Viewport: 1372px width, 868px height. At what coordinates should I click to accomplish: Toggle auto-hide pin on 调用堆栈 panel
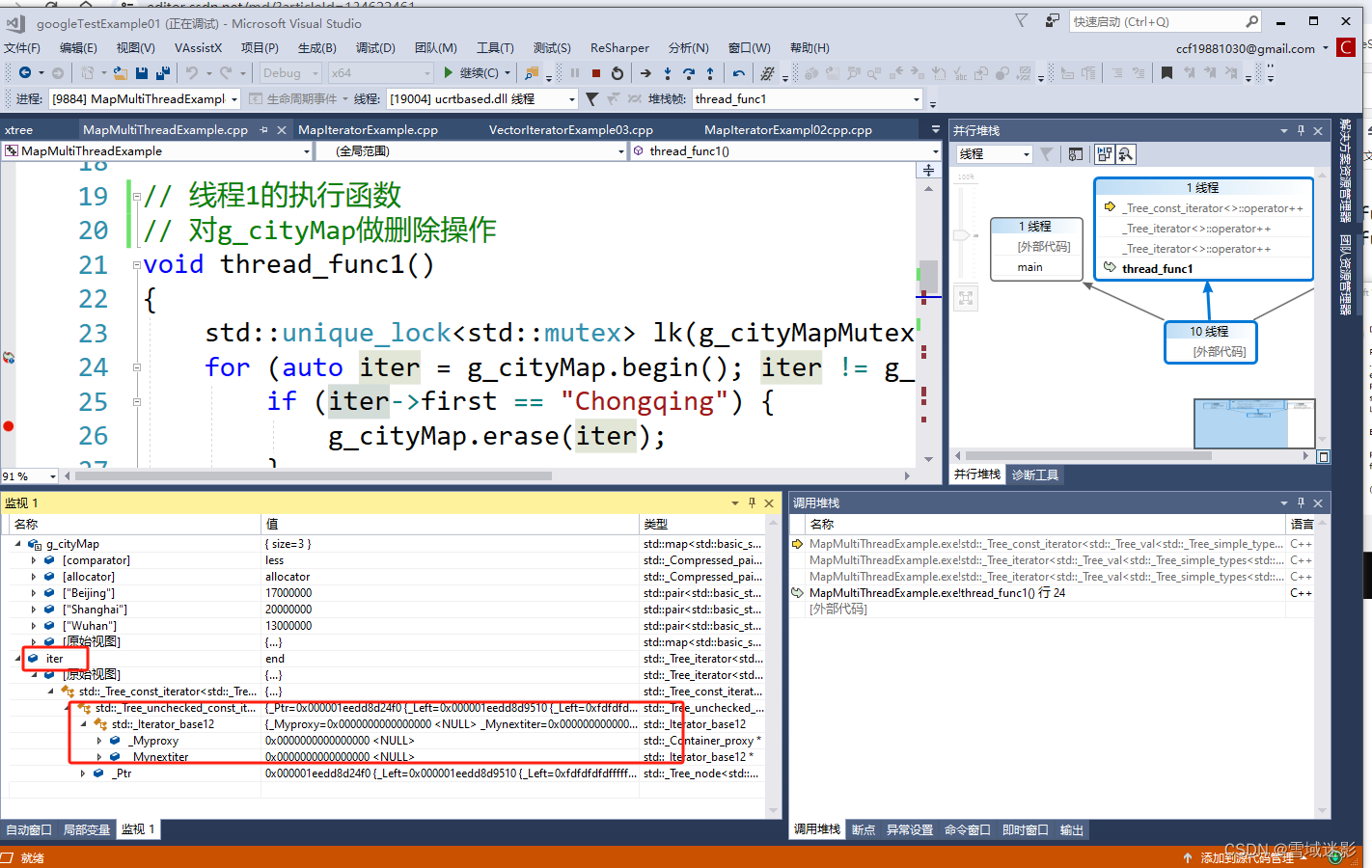[x=1301, y=502]
